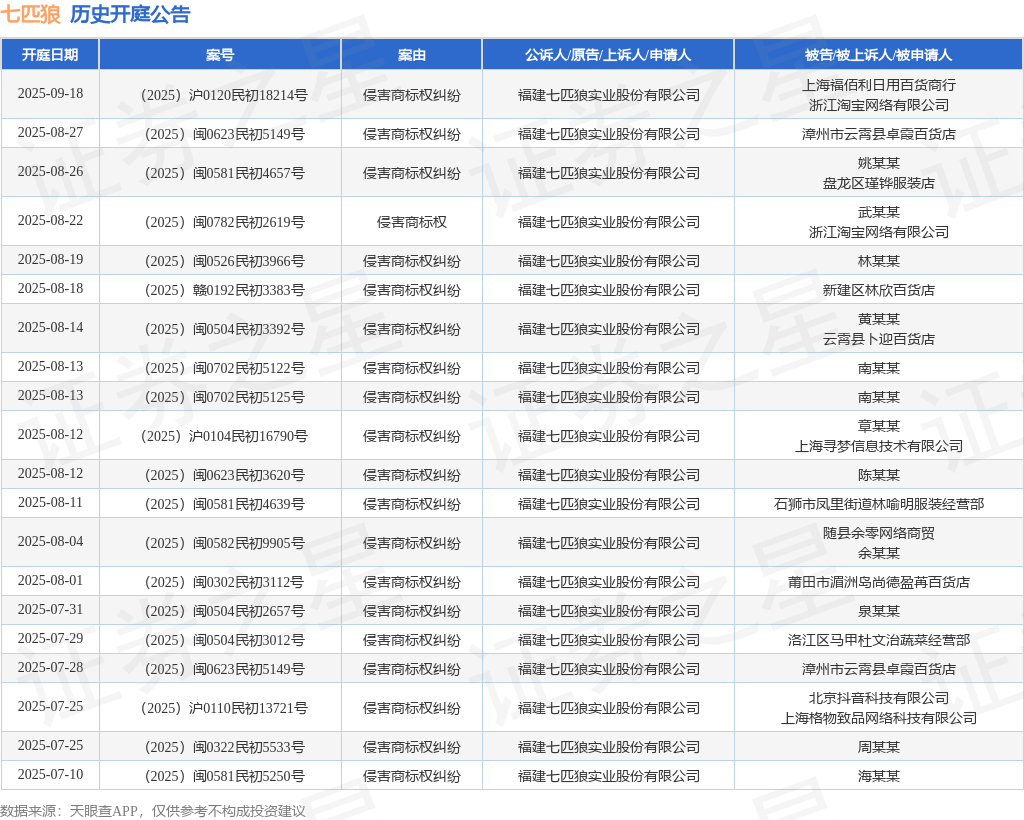Click the 被告/被上诉人/被申请人 header
Viewport: 1024px width, 820px height.
pyautogui.click(x=878, y=55)
